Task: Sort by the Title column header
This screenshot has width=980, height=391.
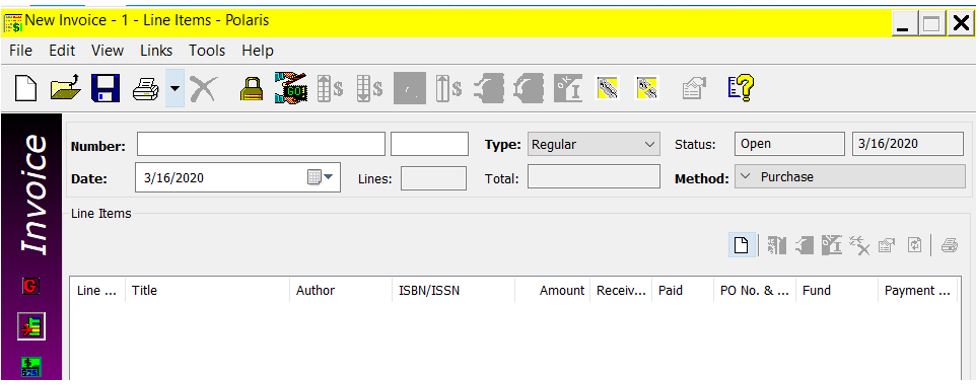Action: (208, 290)
